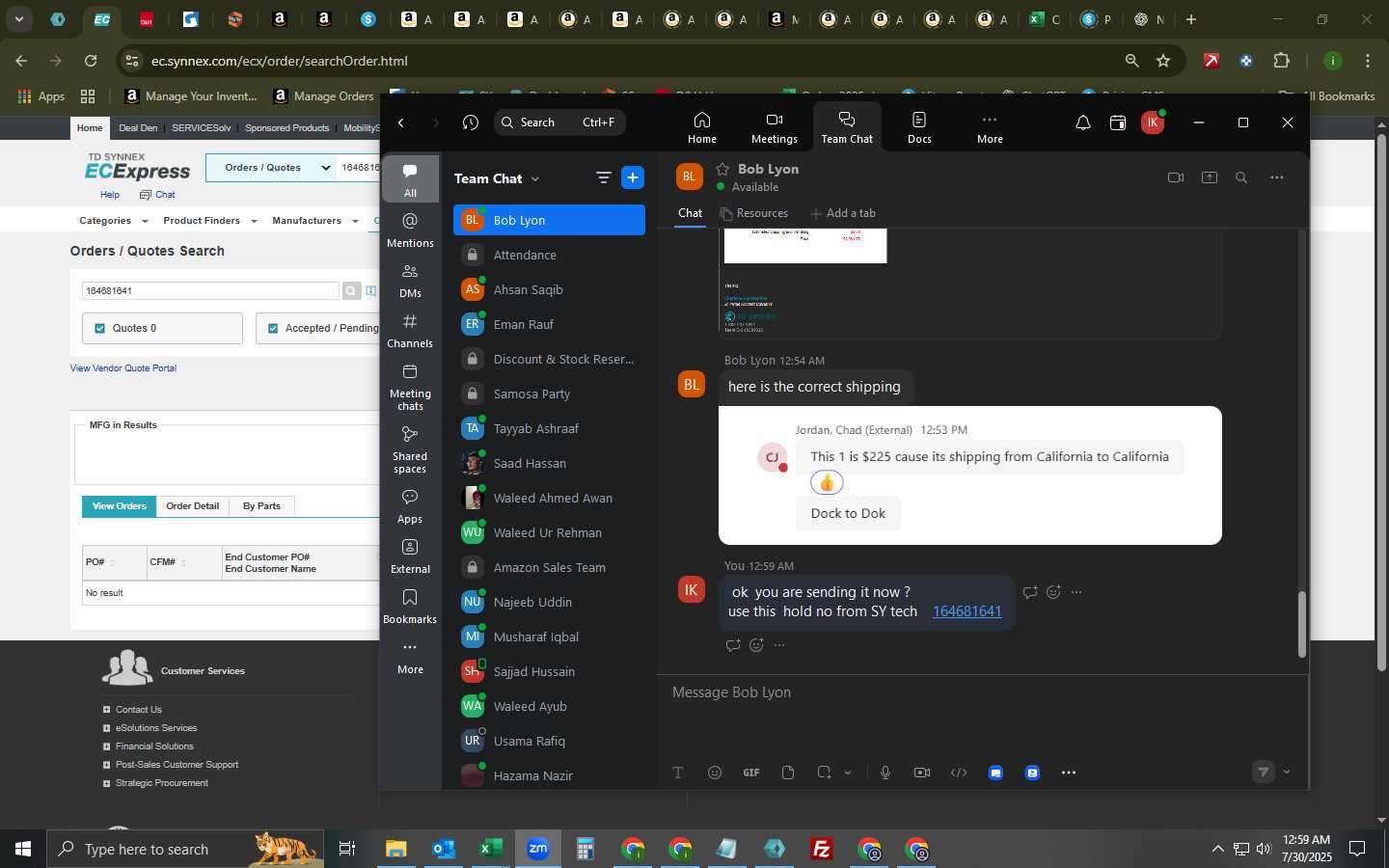Viewport: 1389px width, 868px height.
Task: Expand Product Finders menu
Action: 209,221
